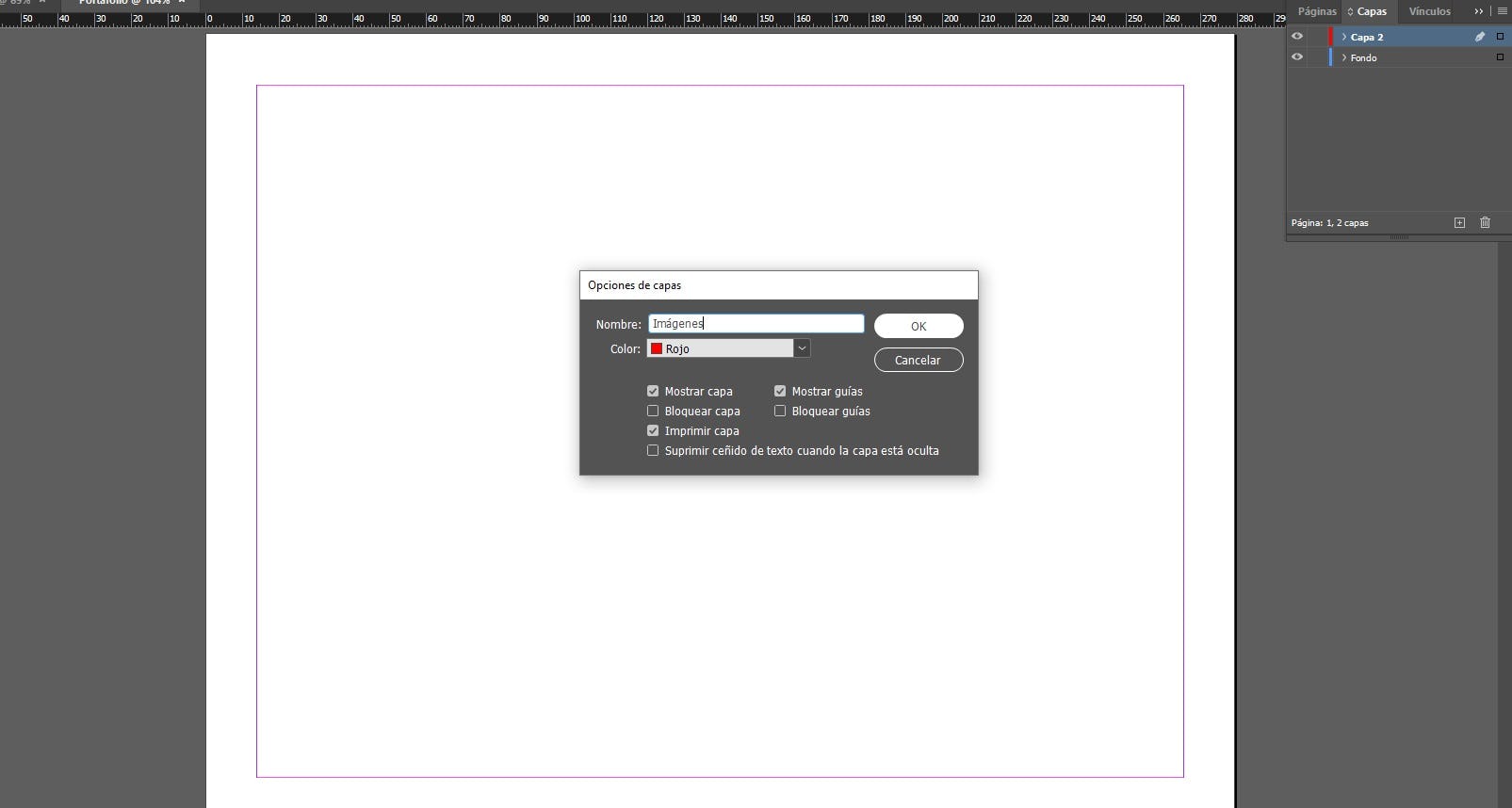Image resolution: width=1512 pixels, height=808 pixels.
Task: Click the selection square on Capa 2
Action: click(1500, 37)
